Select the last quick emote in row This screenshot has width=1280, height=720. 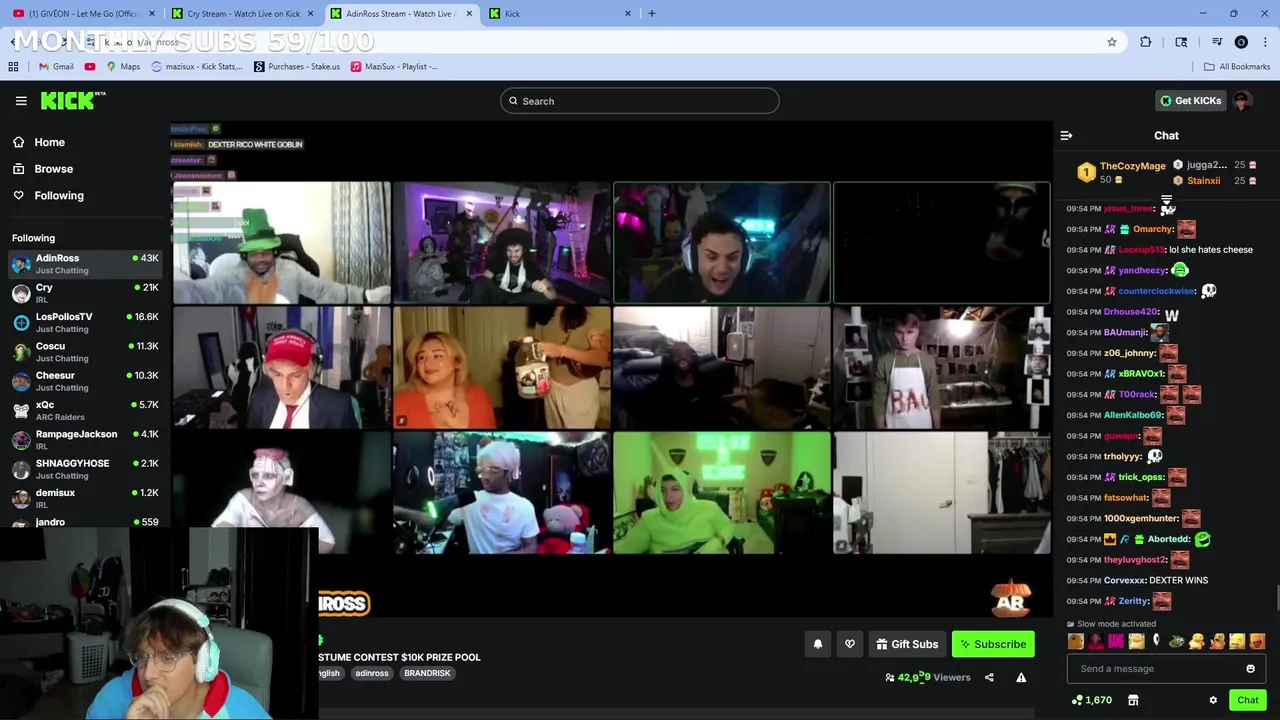(x=1257, y=642)
